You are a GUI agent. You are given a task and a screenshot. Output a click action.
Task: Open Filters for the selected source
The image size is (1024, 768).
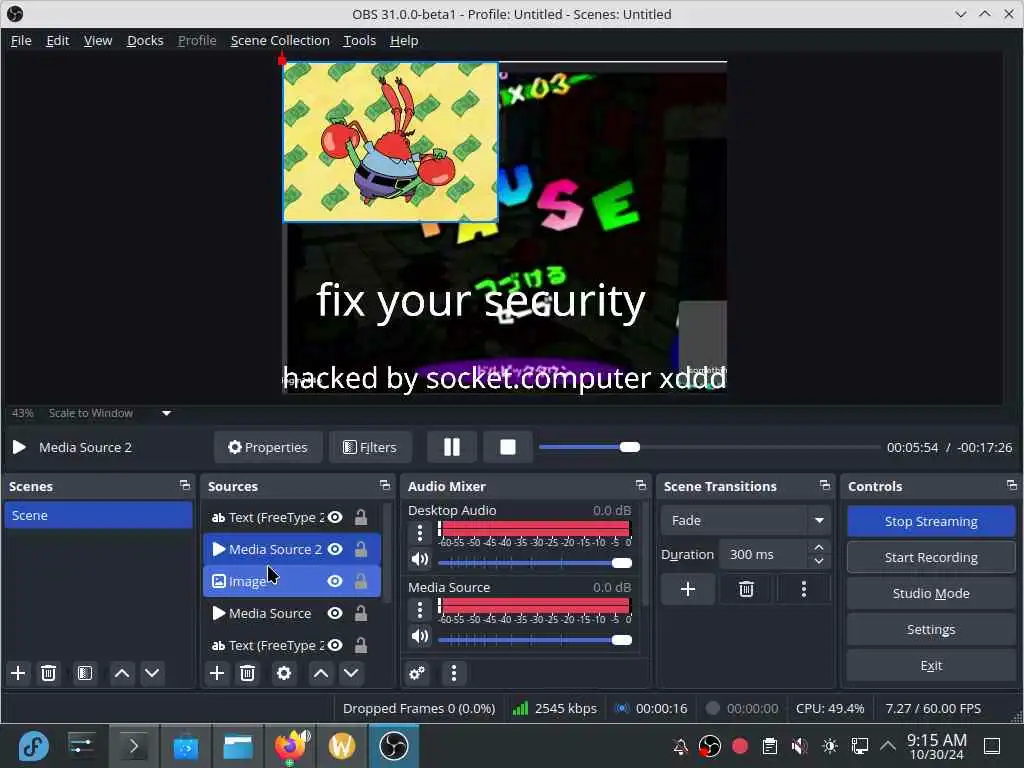click(x=370, y=447)
